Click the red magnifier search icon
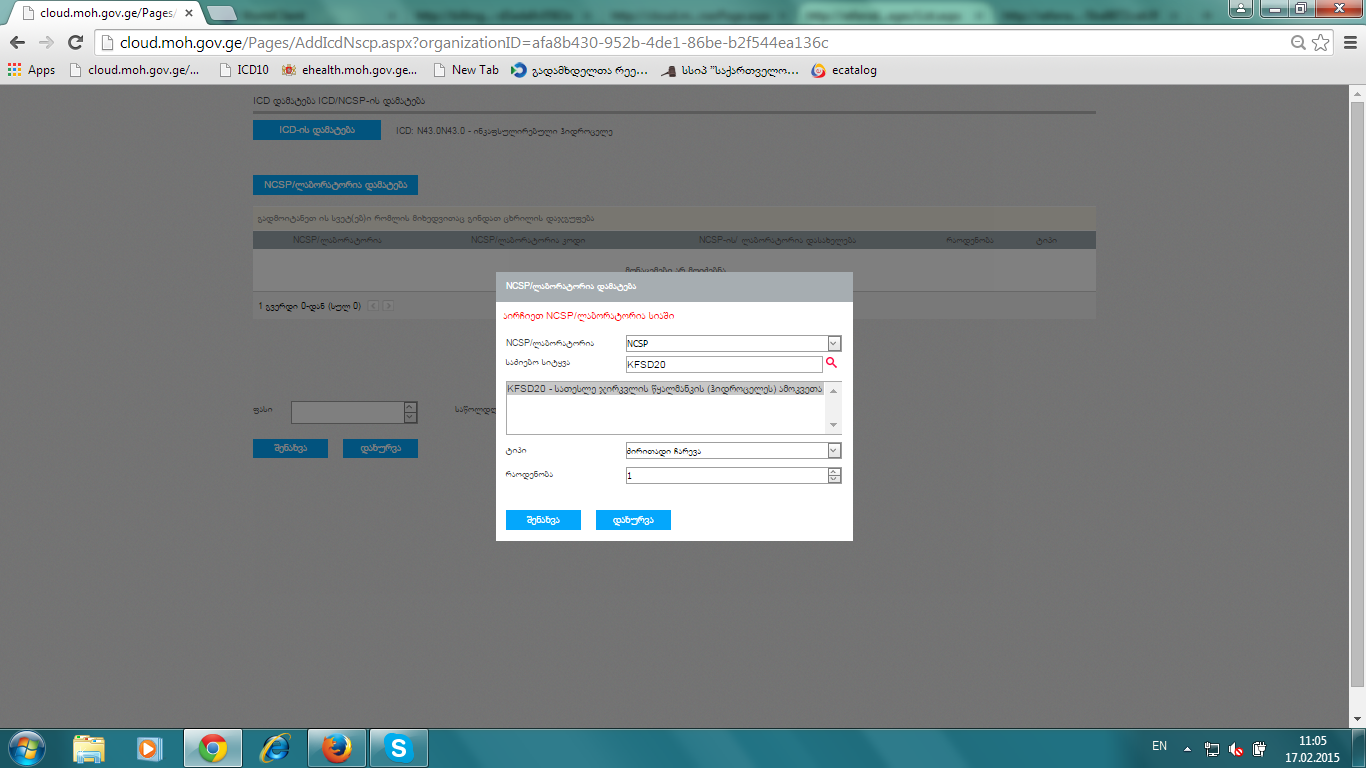This screenshot has width=1366, height=768. [830, 363]
